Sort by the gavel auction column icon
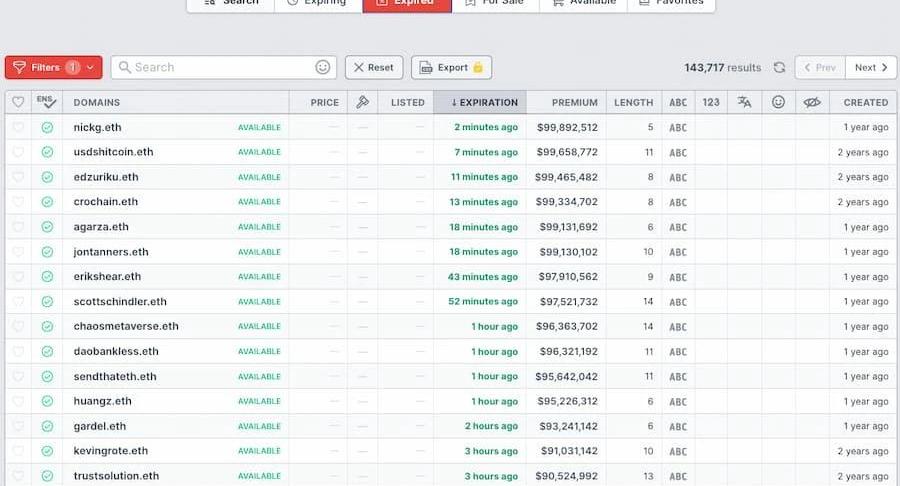900x486 pixels. tap(363, 102)
